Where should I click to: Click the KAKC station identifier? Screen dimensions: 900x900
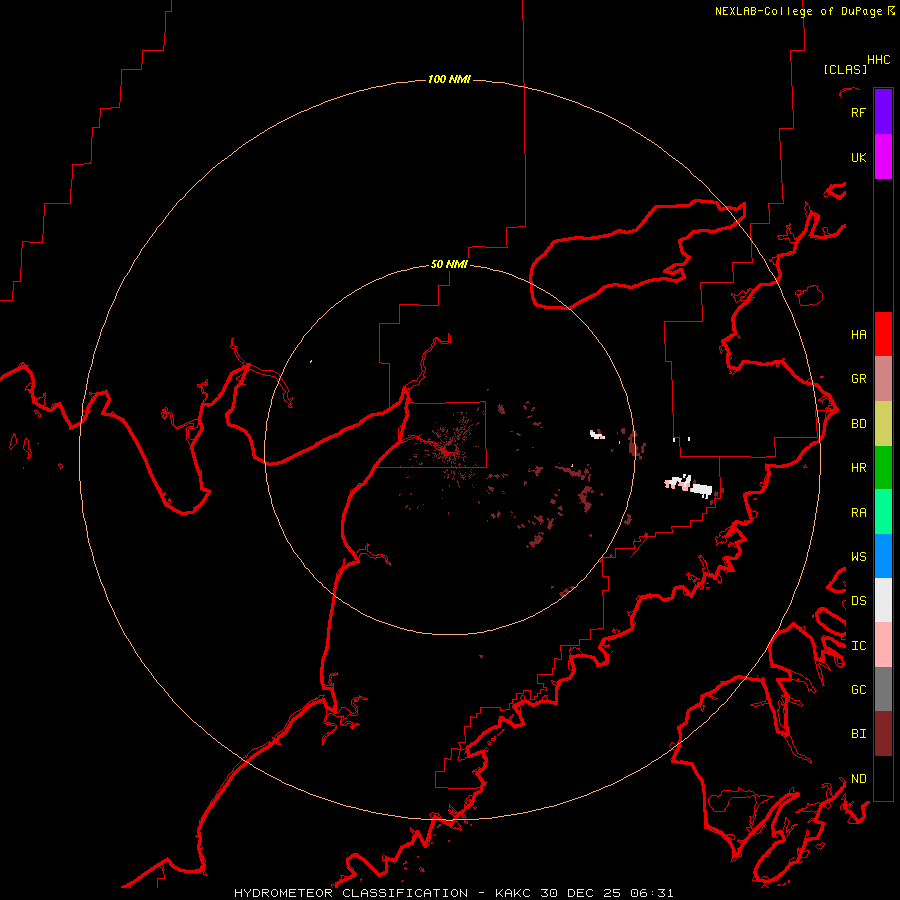(515, 893)
